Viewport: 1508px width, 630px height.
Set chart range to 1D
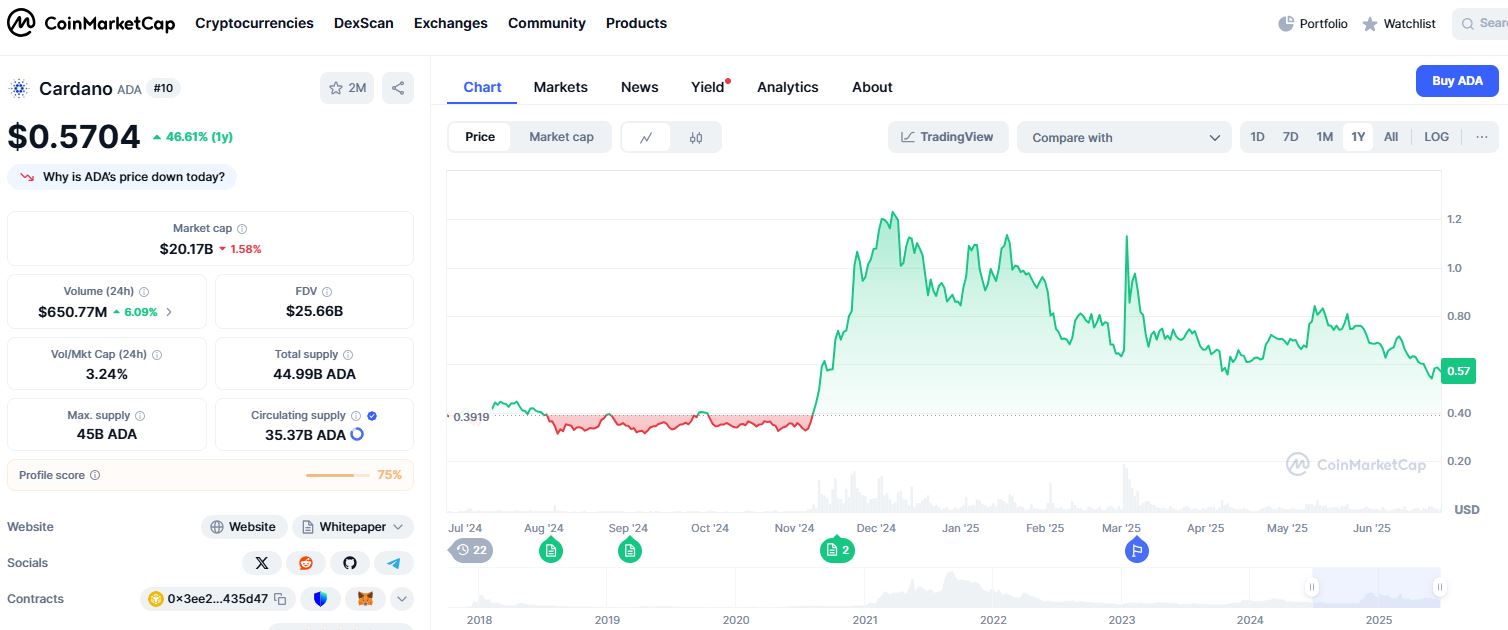coord(1257,137)
